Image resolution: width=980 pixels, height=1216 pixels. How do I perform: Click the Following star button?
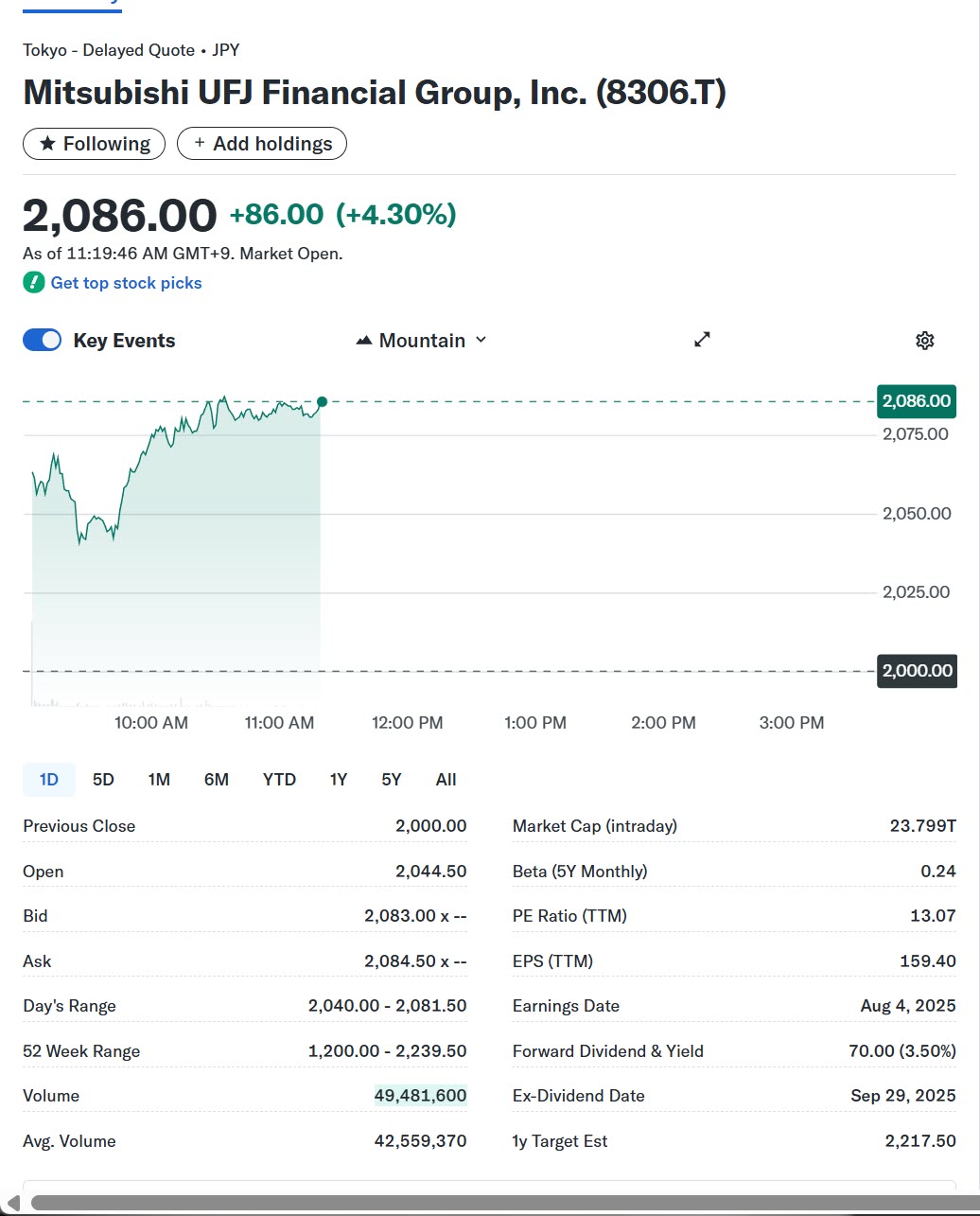(94, 144)
